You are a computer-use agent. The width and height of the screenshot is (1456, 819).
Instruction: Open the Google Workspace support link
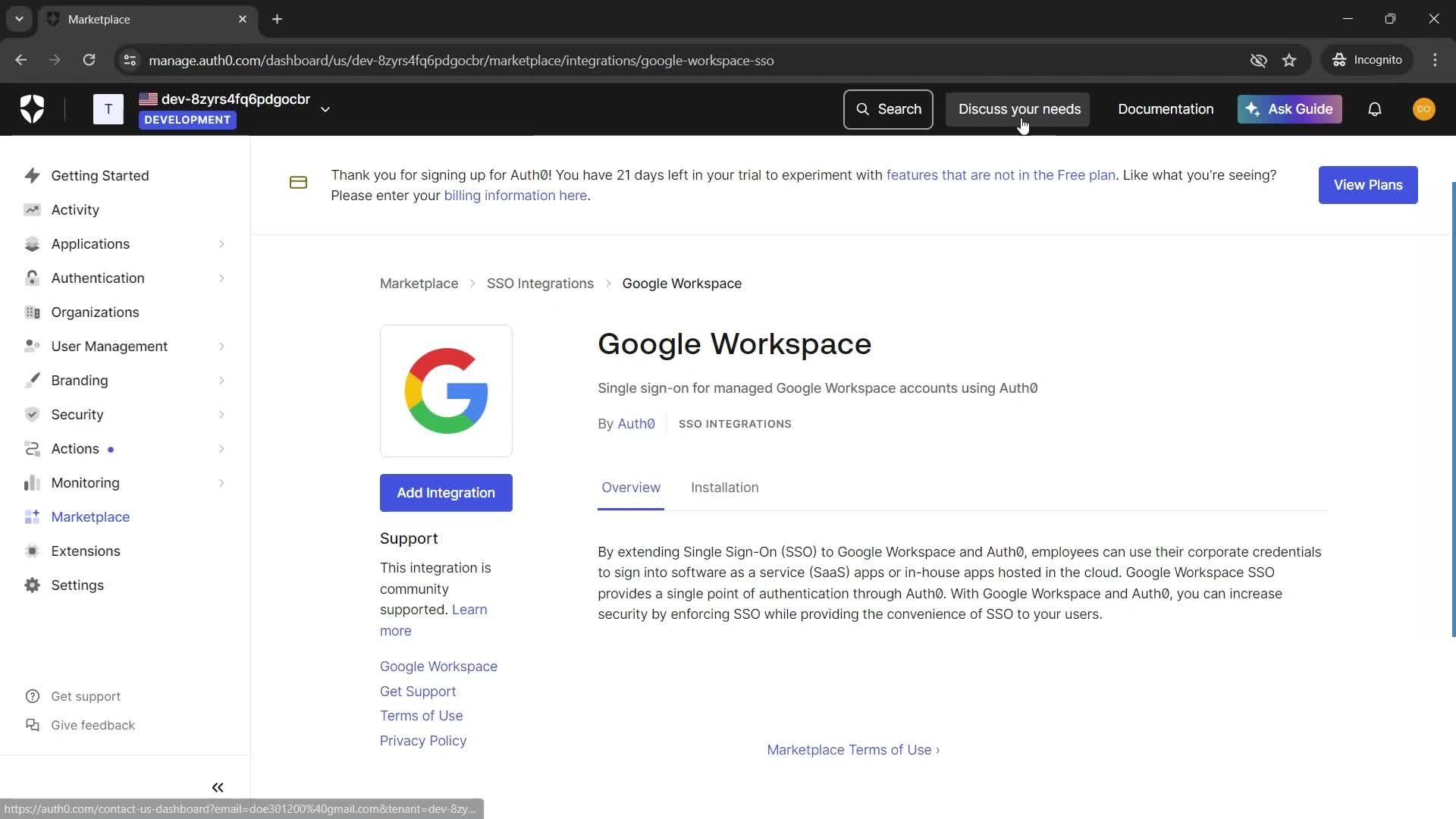[x=438, y=667]
